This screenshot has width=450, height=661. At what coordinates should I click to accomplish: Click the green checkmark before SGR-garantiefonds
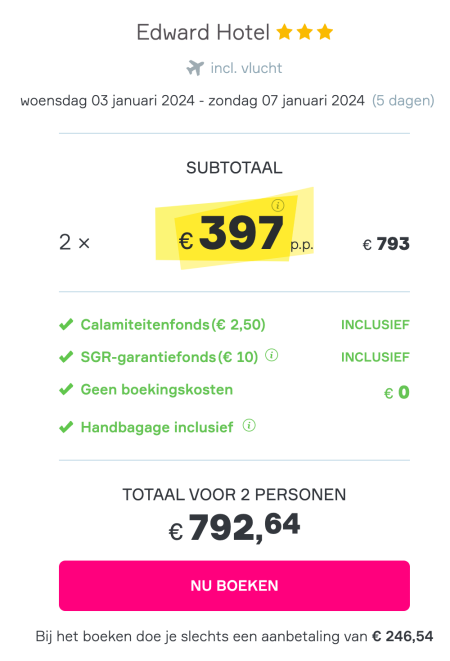pos(66,357)
